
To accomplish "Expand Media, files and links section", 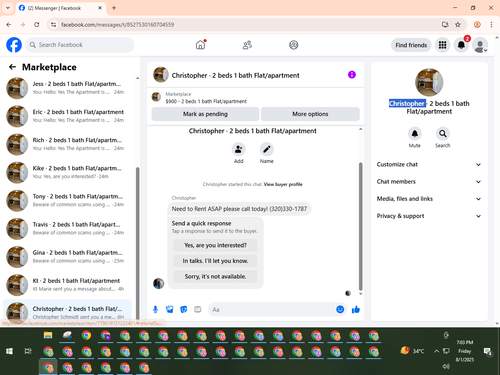I will pos(429,199).
